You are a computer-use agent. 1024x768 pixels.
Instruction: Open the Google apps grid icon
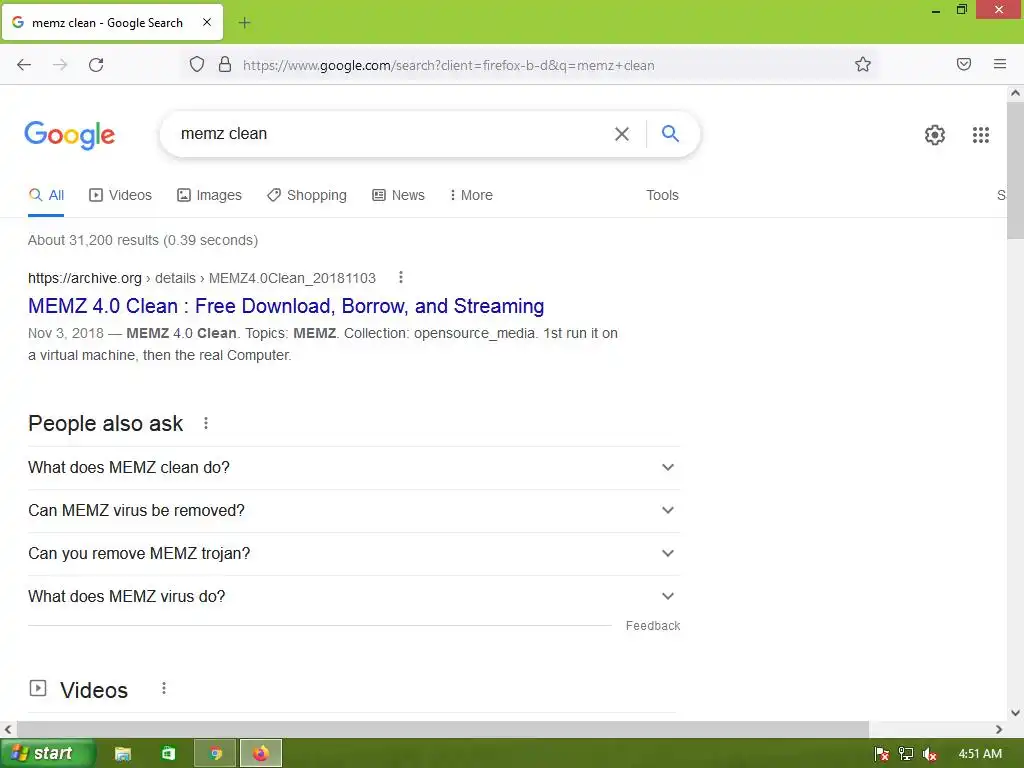(x=981, y=135)
